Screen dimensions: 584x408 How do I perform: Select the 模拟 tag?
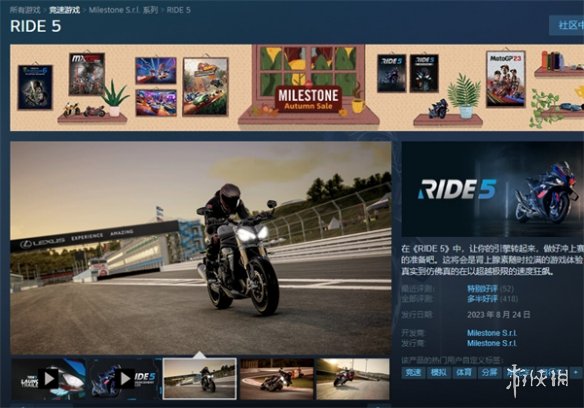tap(438, 372)
